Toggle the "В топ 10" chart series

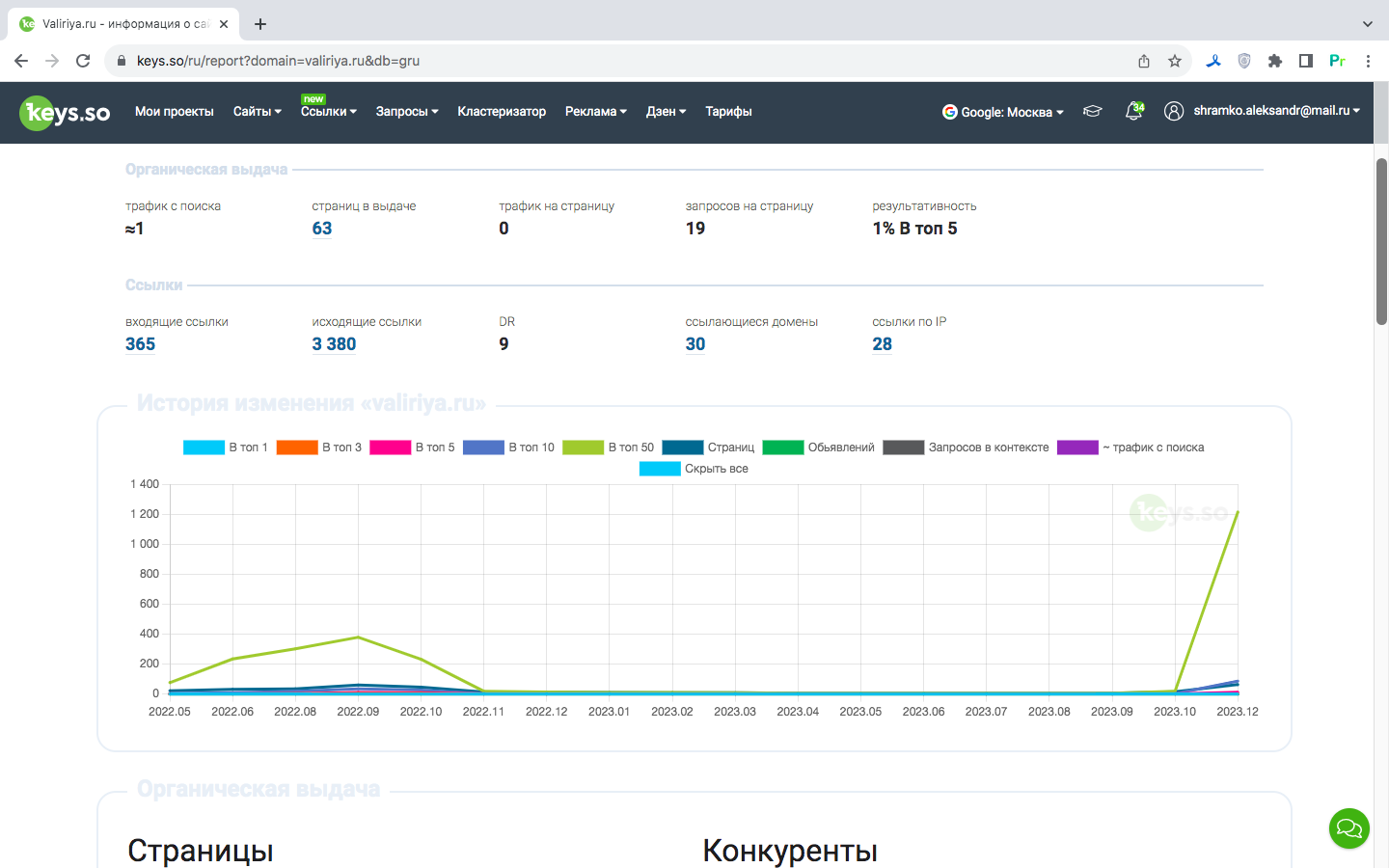[x=509, y=448]
